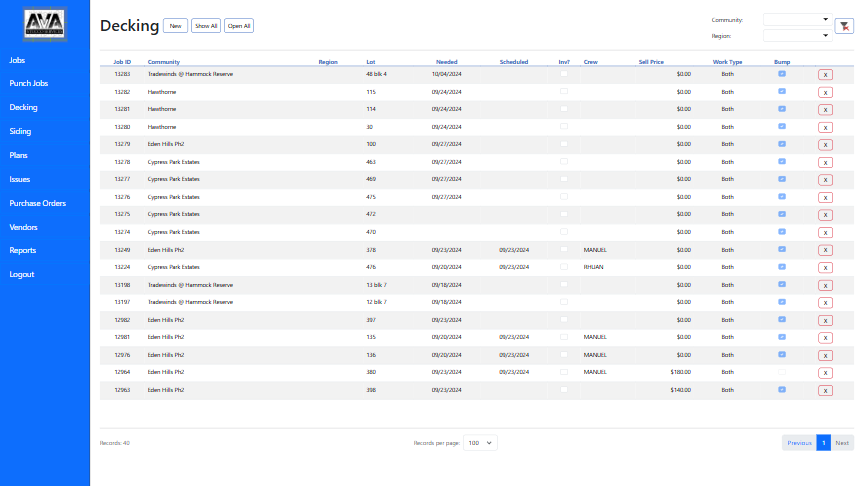The width and height of the screenshot is (864, 486).
Task: Open the Records per page dropdown
Action: [480, 443]
